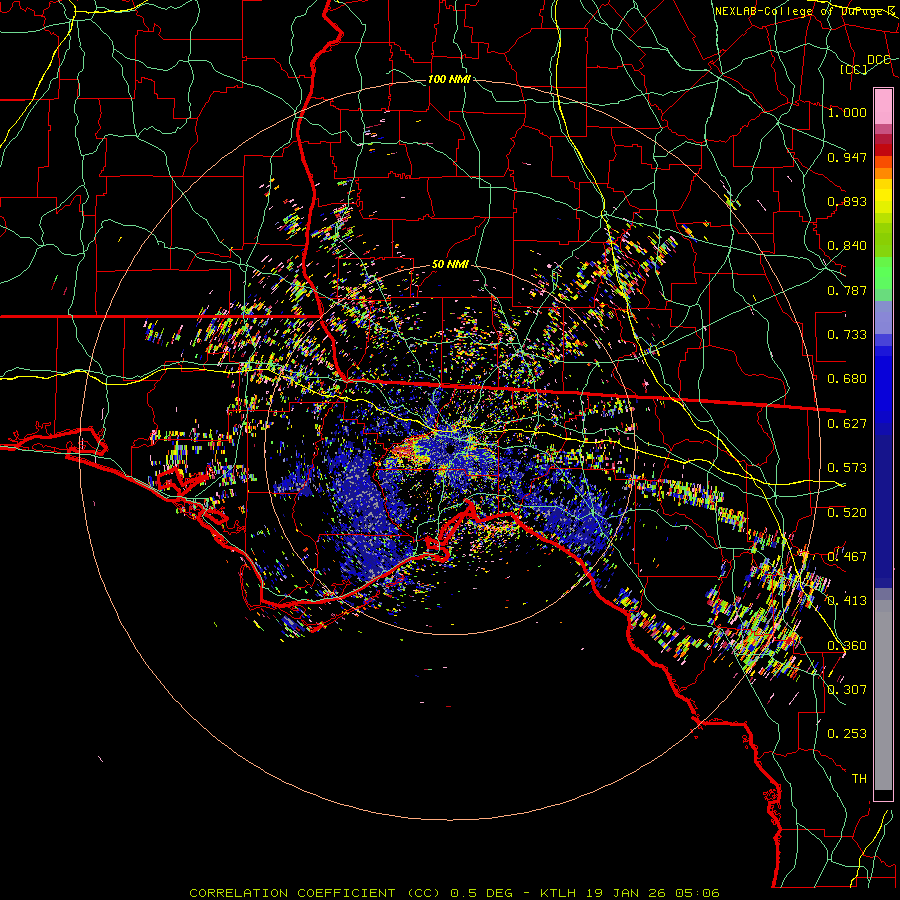Click the 0.733 scale value
Viewport: 900px width, 900px height.
click(847, 335)
